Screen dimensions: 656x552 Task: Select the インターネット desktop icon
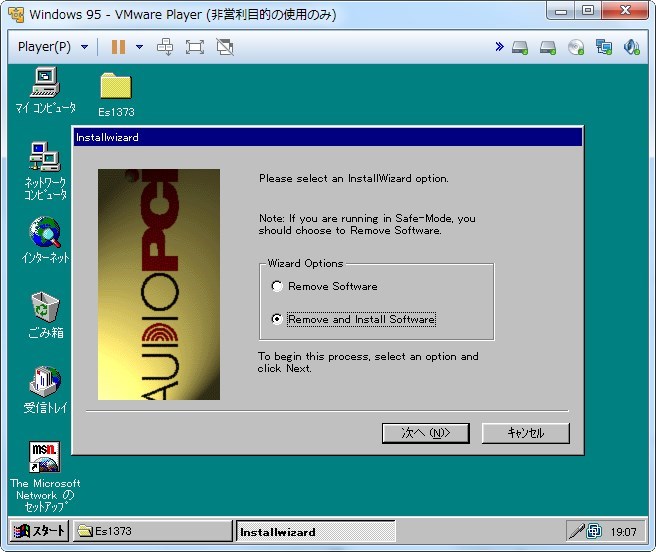pos(45,240)
